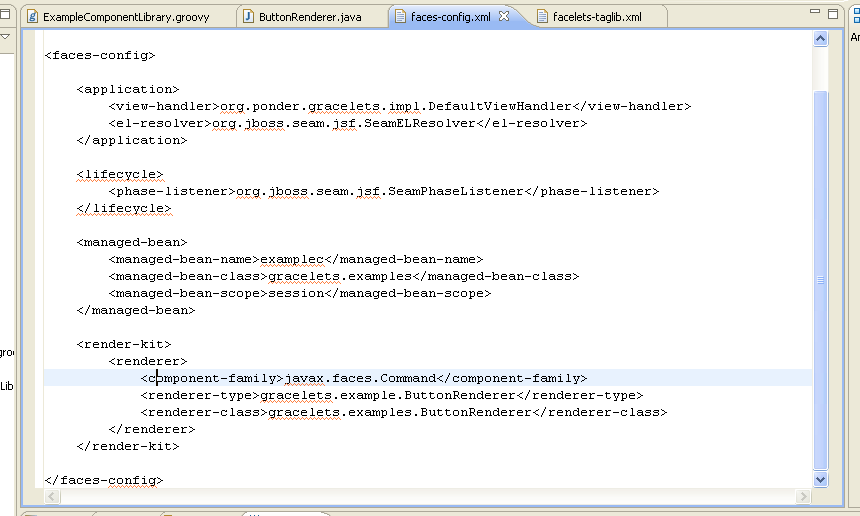
Task: Open the left panel view menu dropdown
Action: tap(4, 37)
